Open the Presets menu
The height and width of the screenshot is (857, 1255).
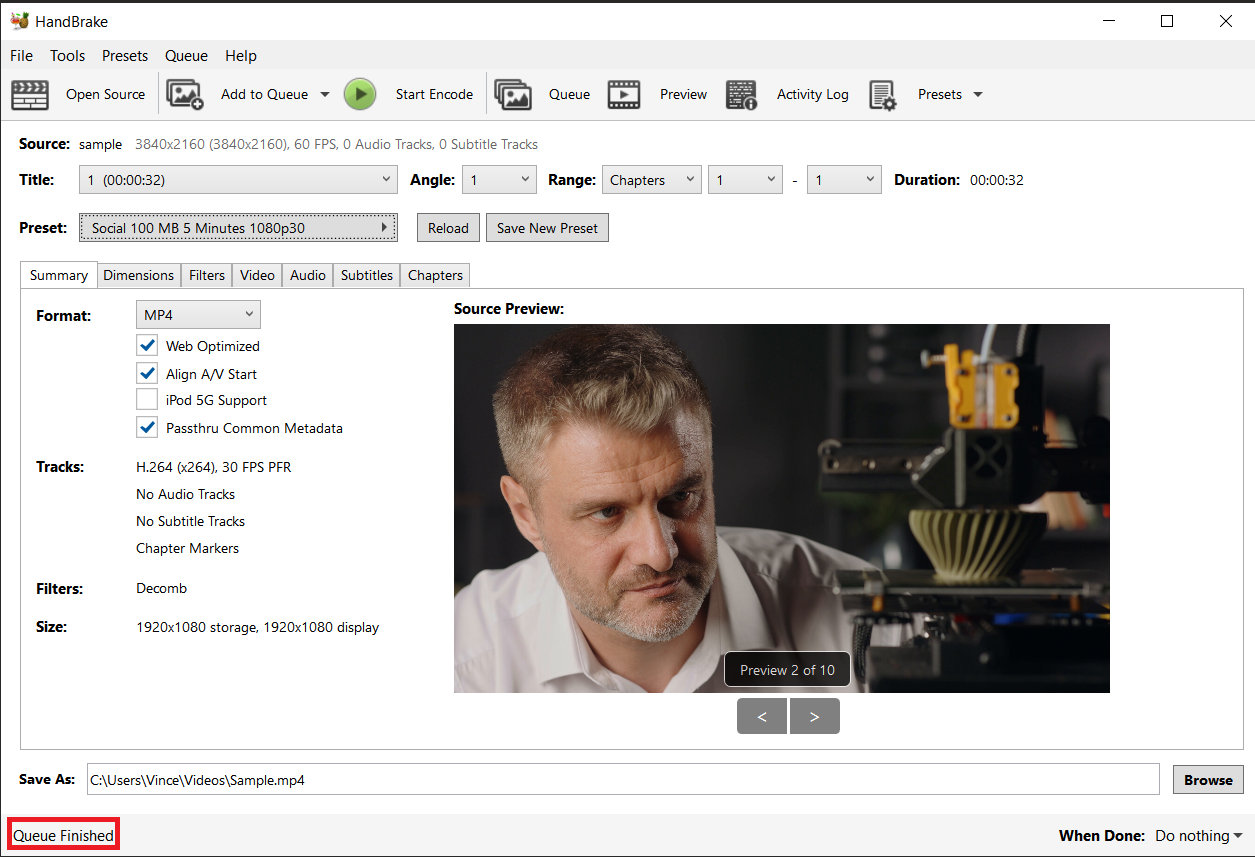(x=125, y=55)
